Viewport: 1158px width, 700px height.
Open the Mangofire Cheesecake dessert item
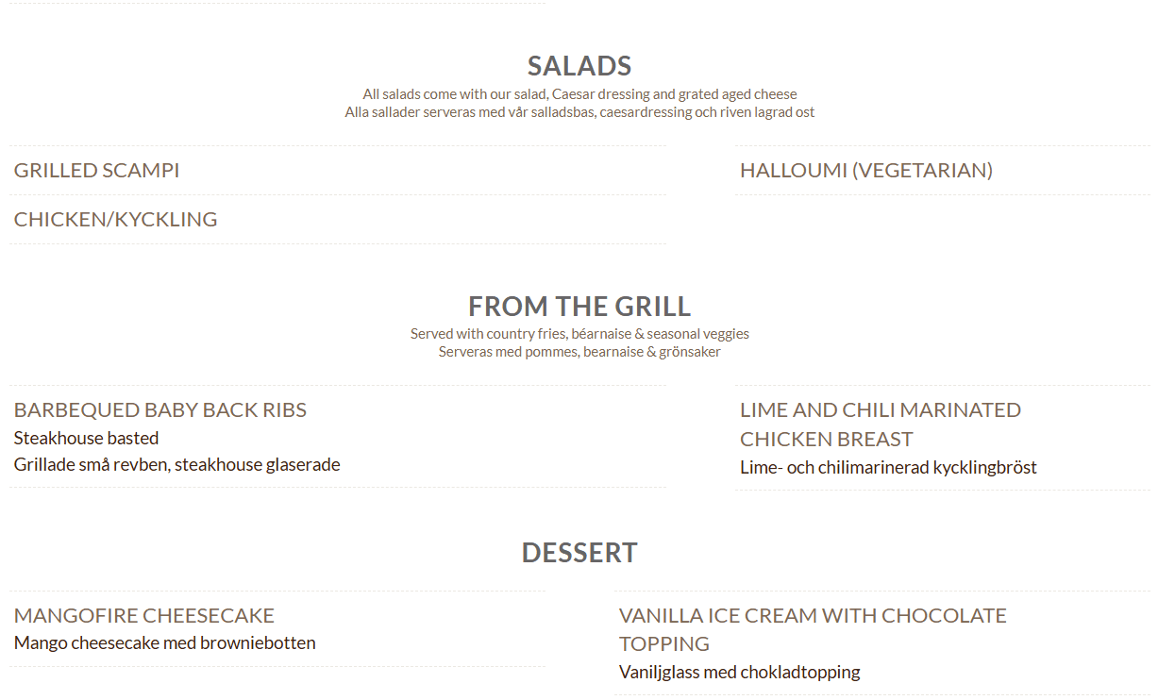[144, 615]
